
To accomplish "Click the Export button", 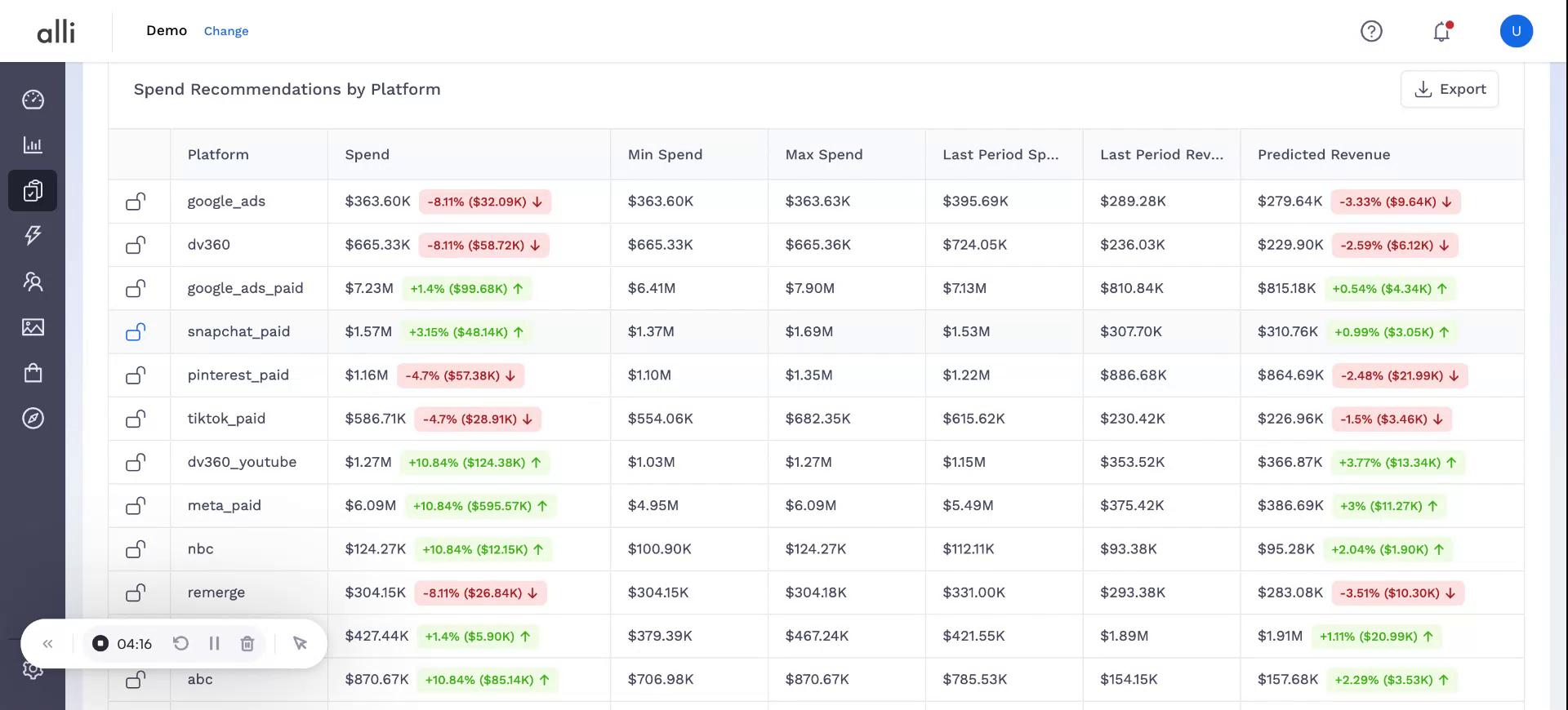I will 1450,89.
